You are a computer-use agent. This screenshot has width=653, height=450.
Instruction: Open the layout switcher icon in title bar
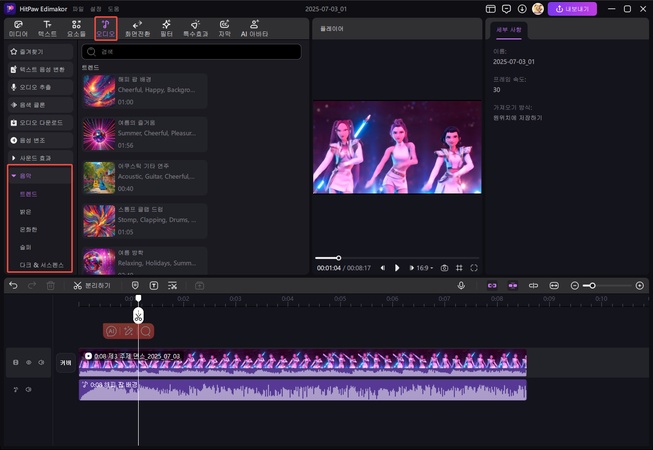(x=491, y=9)
